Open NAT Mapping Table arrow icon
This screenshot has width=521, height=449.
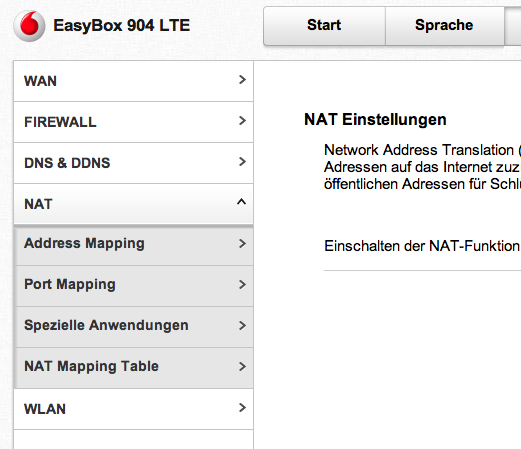click(242, 367)
